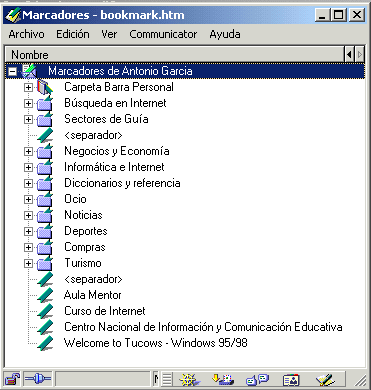Select the Curso de Internet bookmark

pos(105,311)
